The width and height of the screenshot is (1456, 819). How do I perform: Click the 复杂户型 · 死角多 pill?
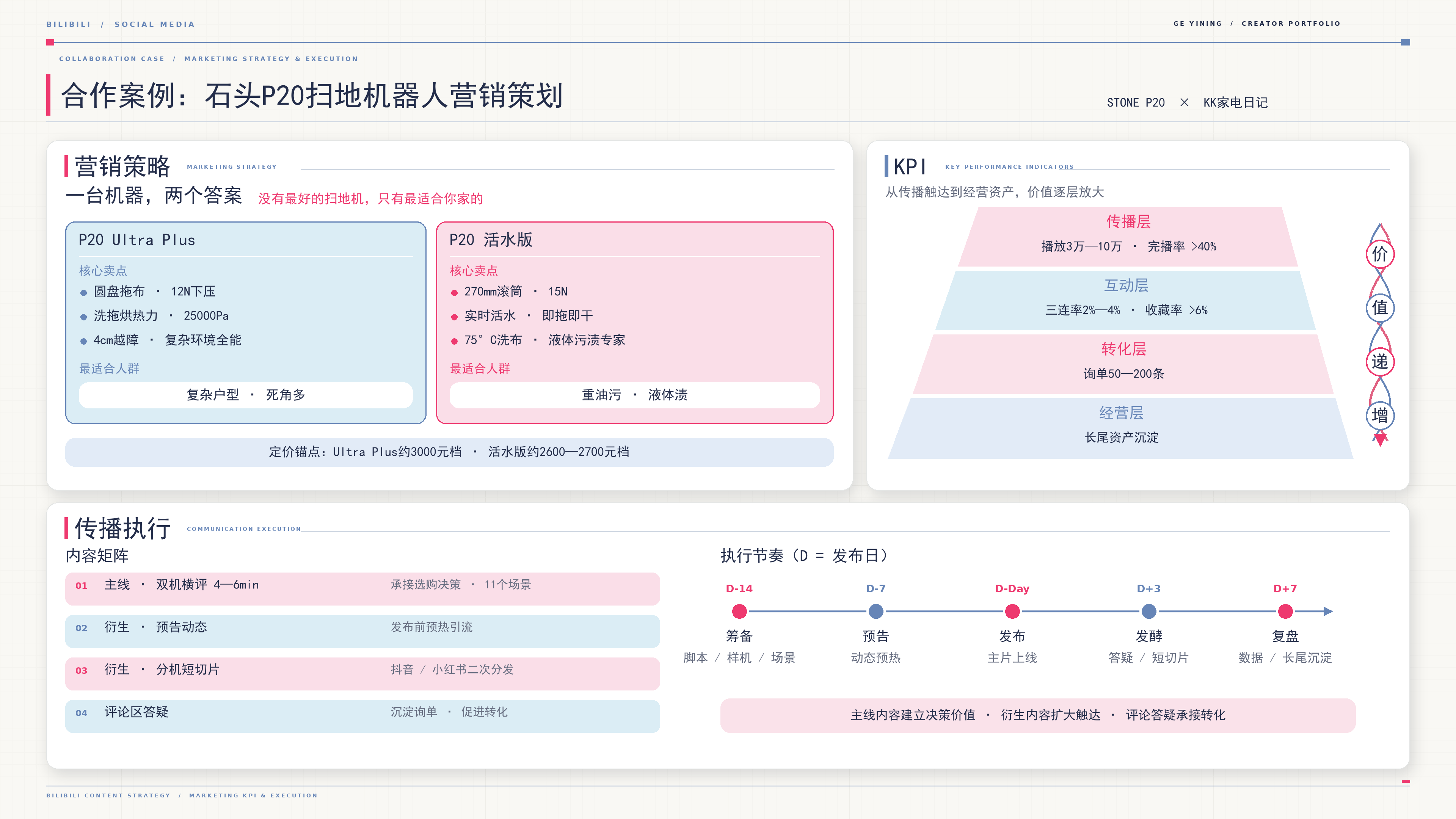pyautogui.click(x=246, y=394)
